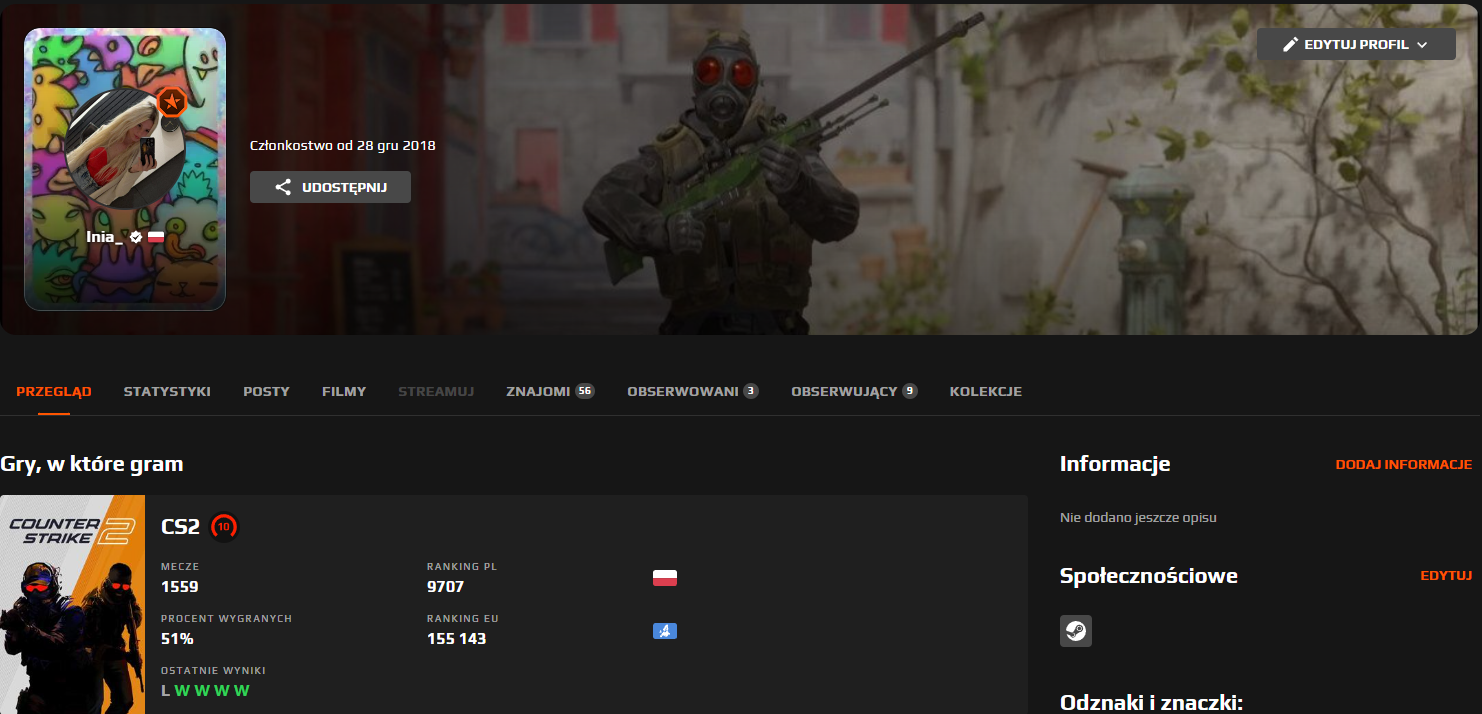The width and height of the screenshot is (1482, 714).
Task: Click the Nie dodano jeszcze opisu text
Action: (x=1138, y=517)
